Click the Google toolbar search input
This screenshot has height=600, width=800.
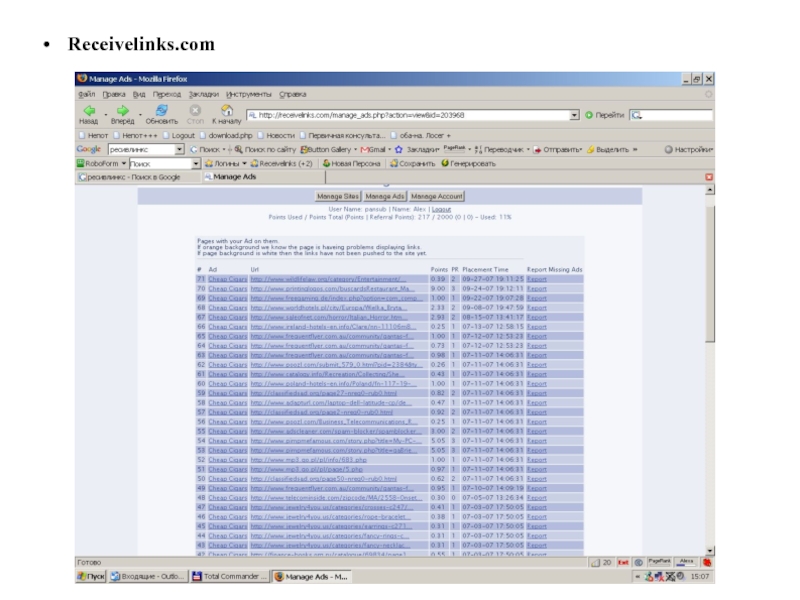tap(142, 149)
